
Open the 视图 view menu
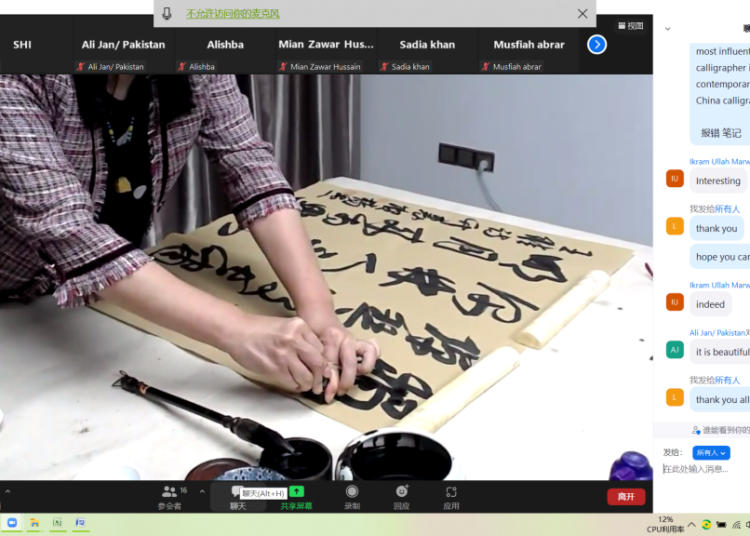pos(631,26)
